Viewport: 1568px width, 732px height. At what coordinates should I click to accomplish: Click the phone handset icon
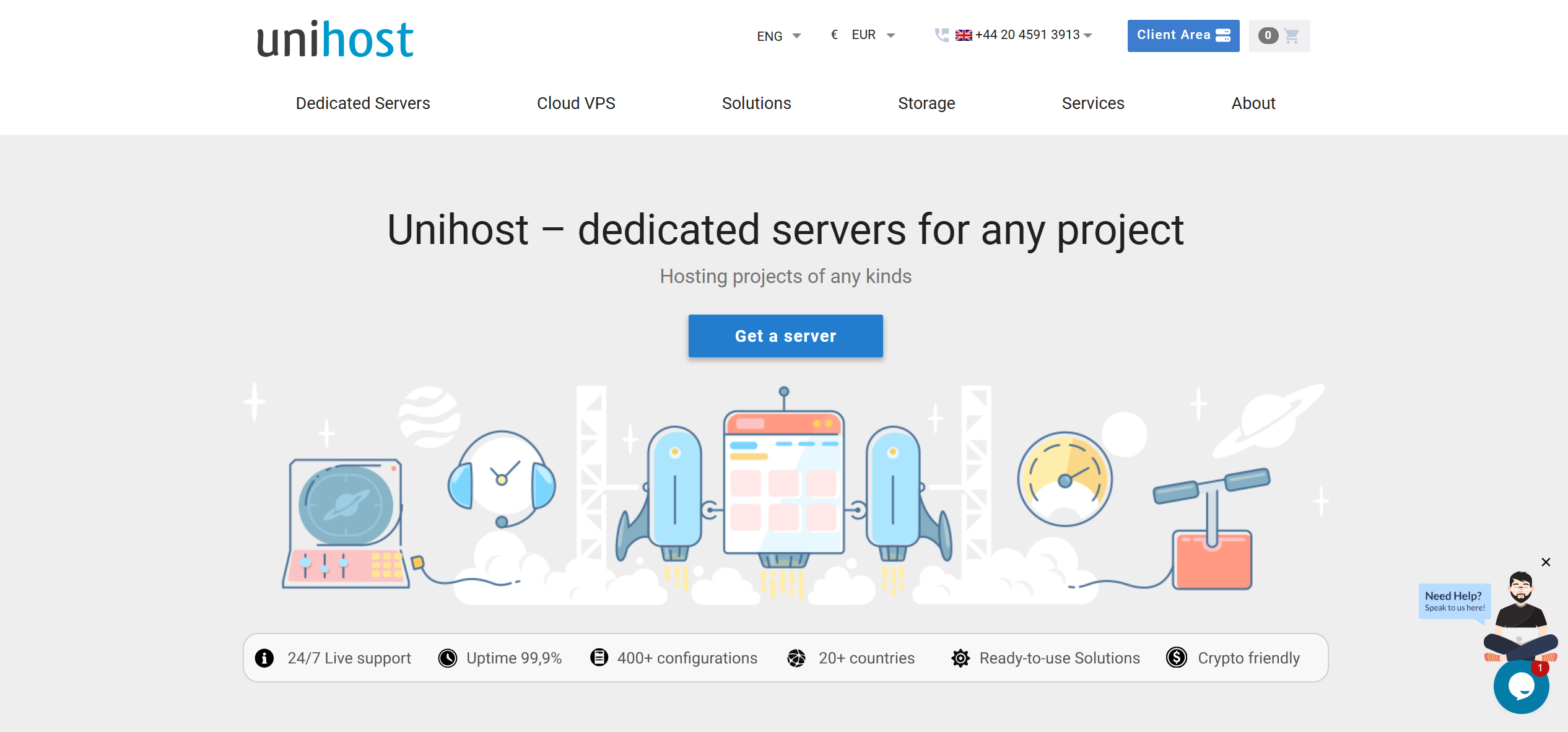click(x=942, y=35)
